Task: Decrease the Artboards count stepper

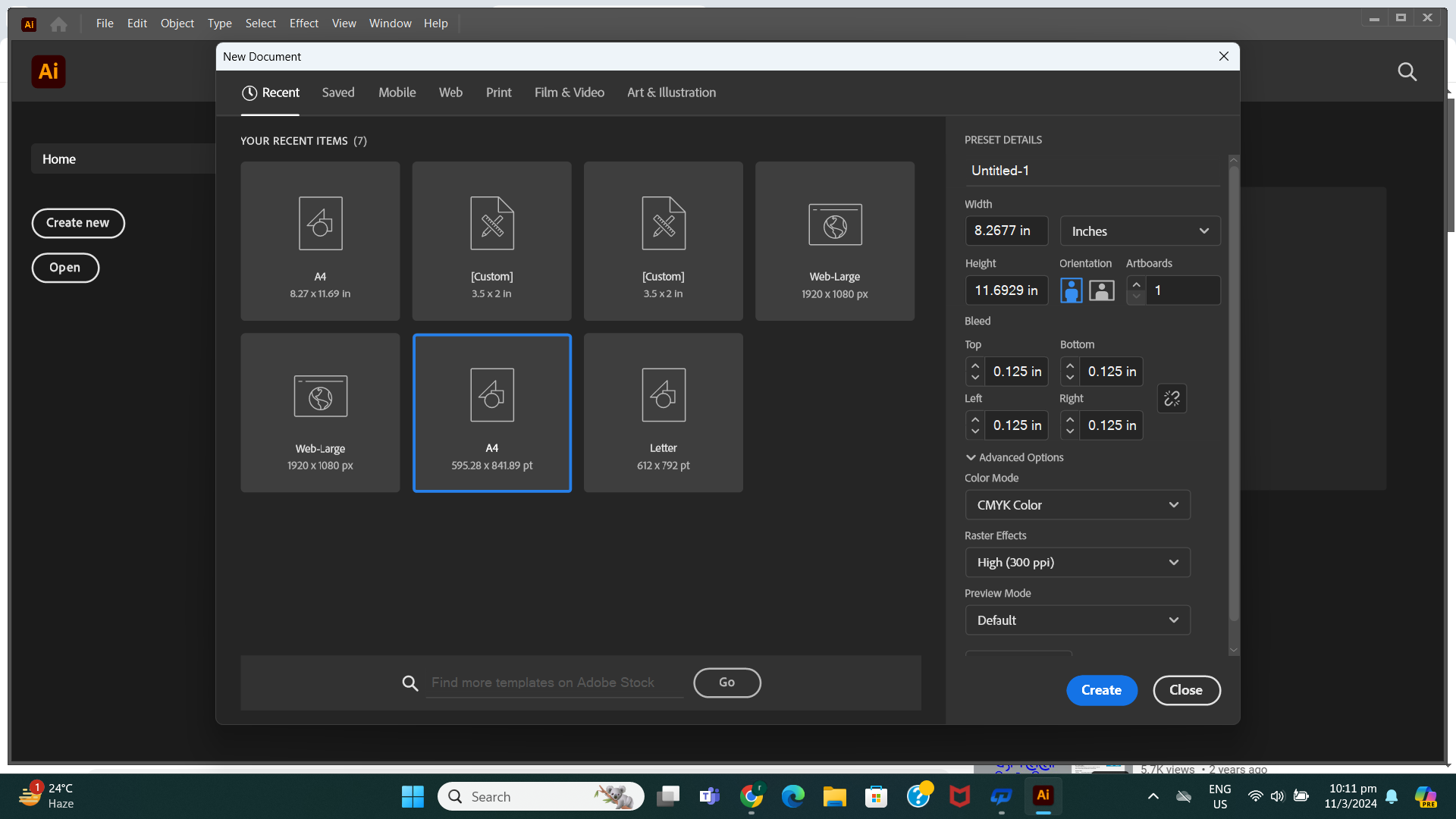Action: tap(1136, 297)
